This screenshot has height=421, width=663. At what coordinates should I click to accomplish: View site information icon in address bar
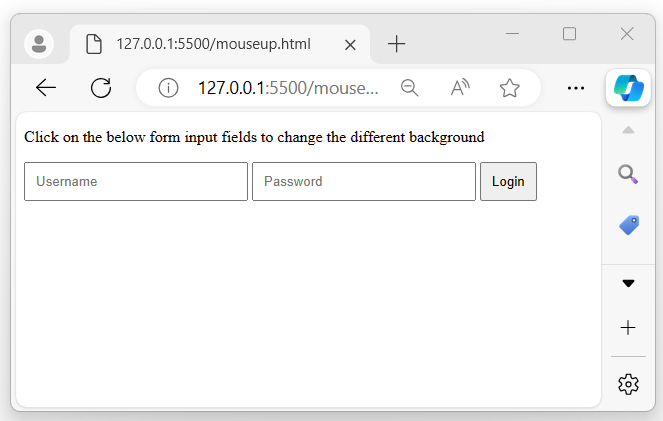click(x=168, y=88)
